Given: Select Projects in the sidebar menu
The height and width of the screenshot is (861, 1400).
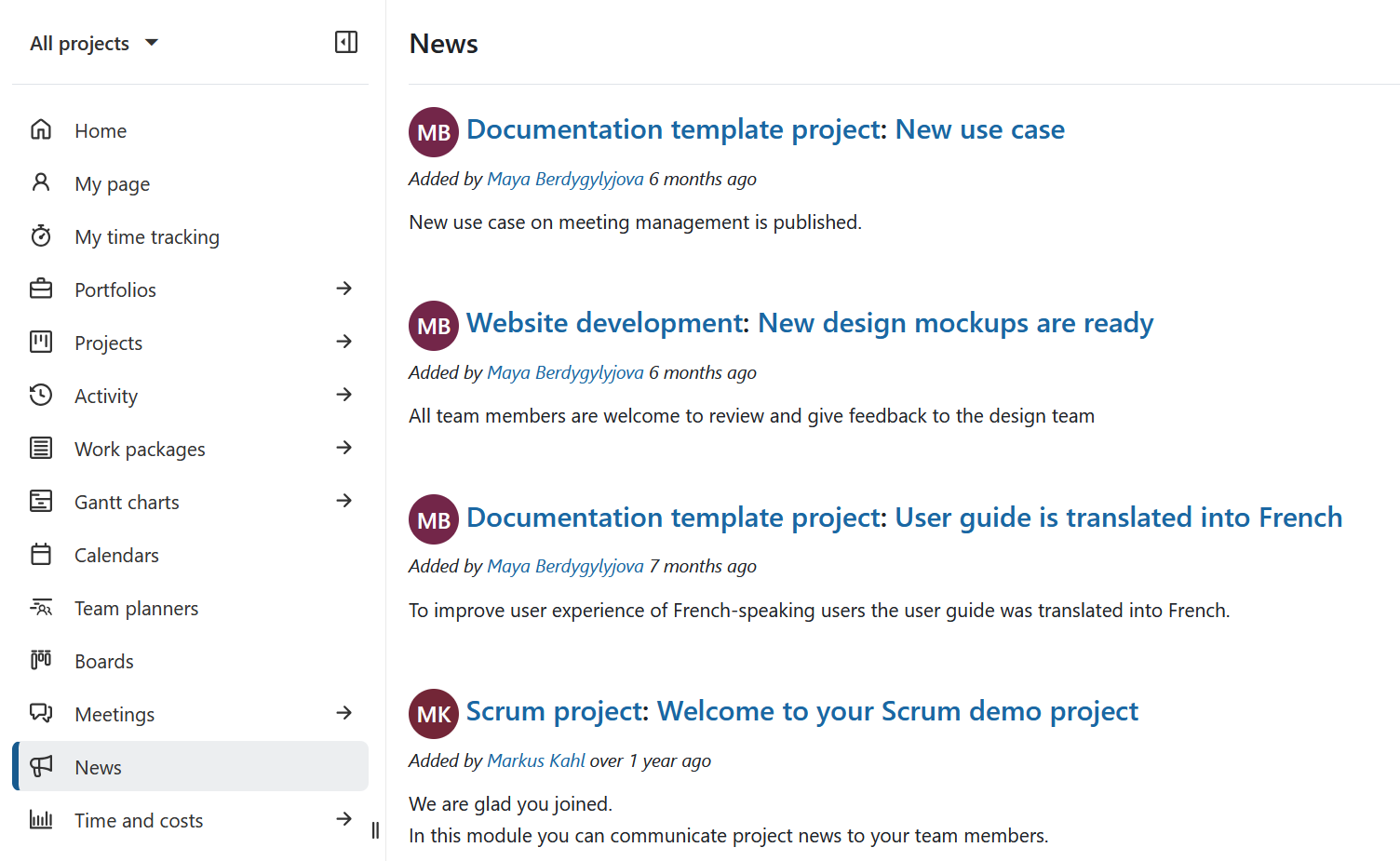Looking at the screenshot, I should (x=108, y=342).
